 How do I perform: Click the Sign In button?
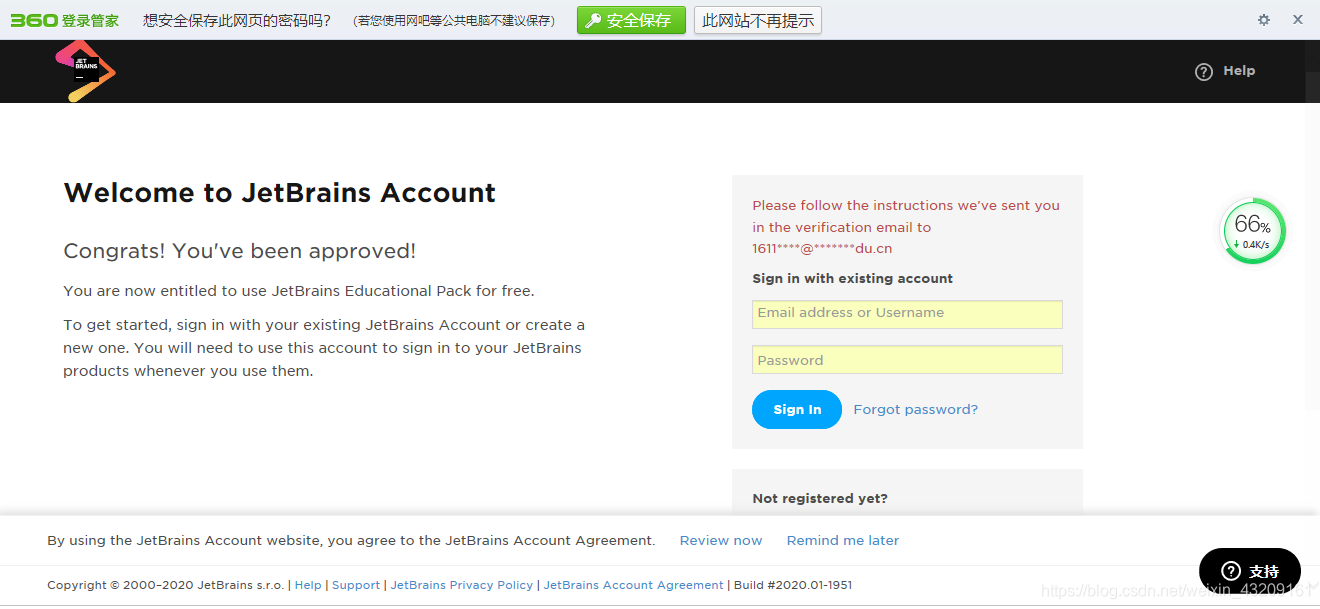point(797,410)
